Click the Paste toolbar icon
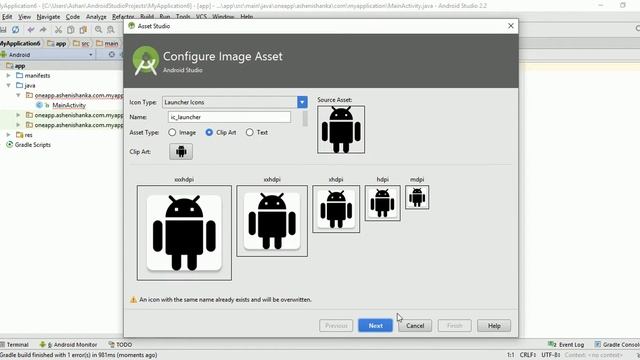Screen dimensions: 640x360 click(83, 30)
